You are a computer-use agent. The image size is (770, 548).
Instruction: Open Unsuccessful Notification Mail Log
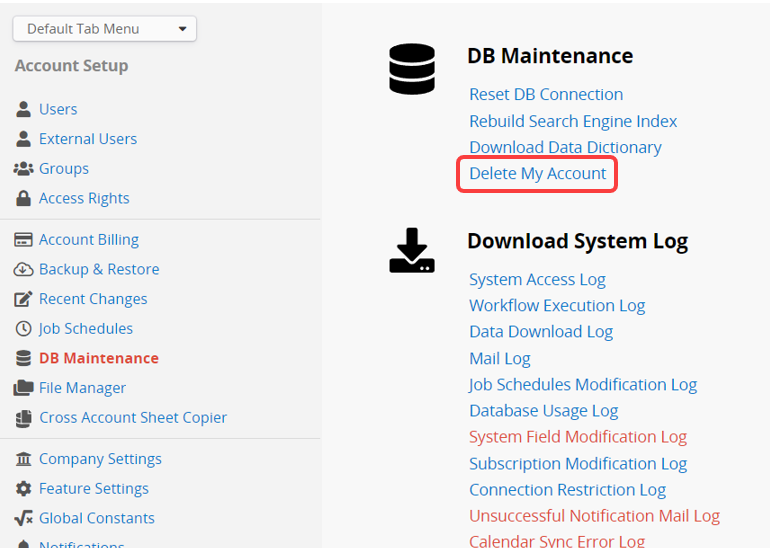coord(594,517)
